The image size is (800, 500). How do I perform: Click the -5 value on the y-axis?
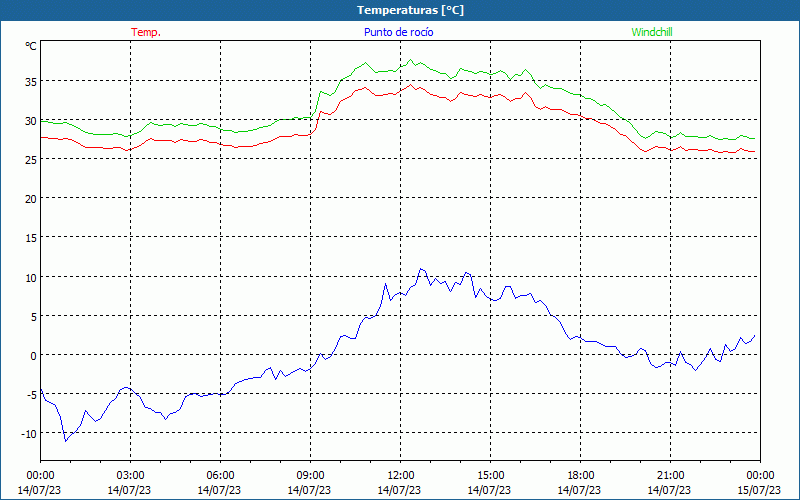click(32, 395)
